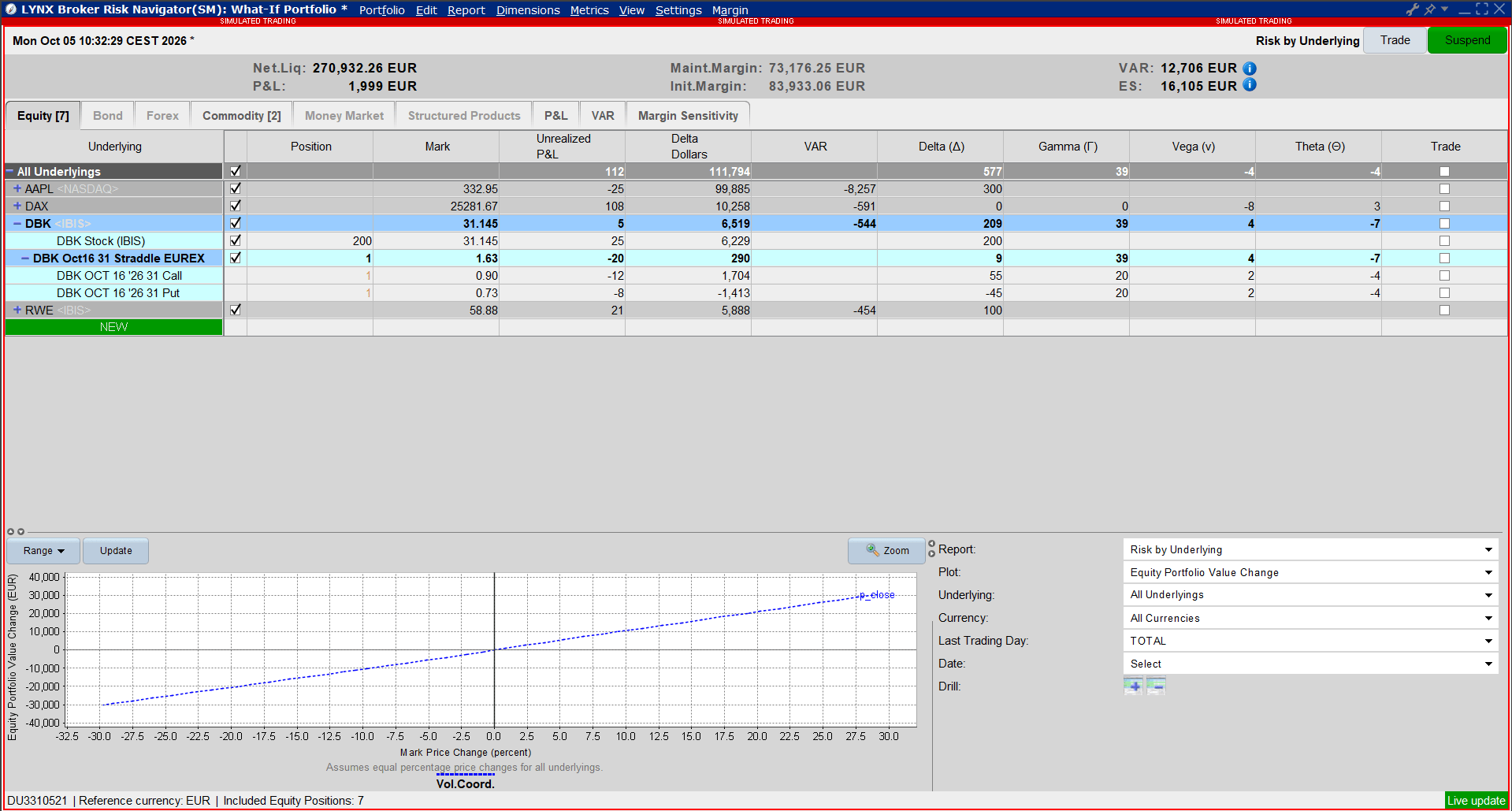Uncheck the DBK include checkbox
This screenshot has height=811, width=1512.
tap(235, 223)
